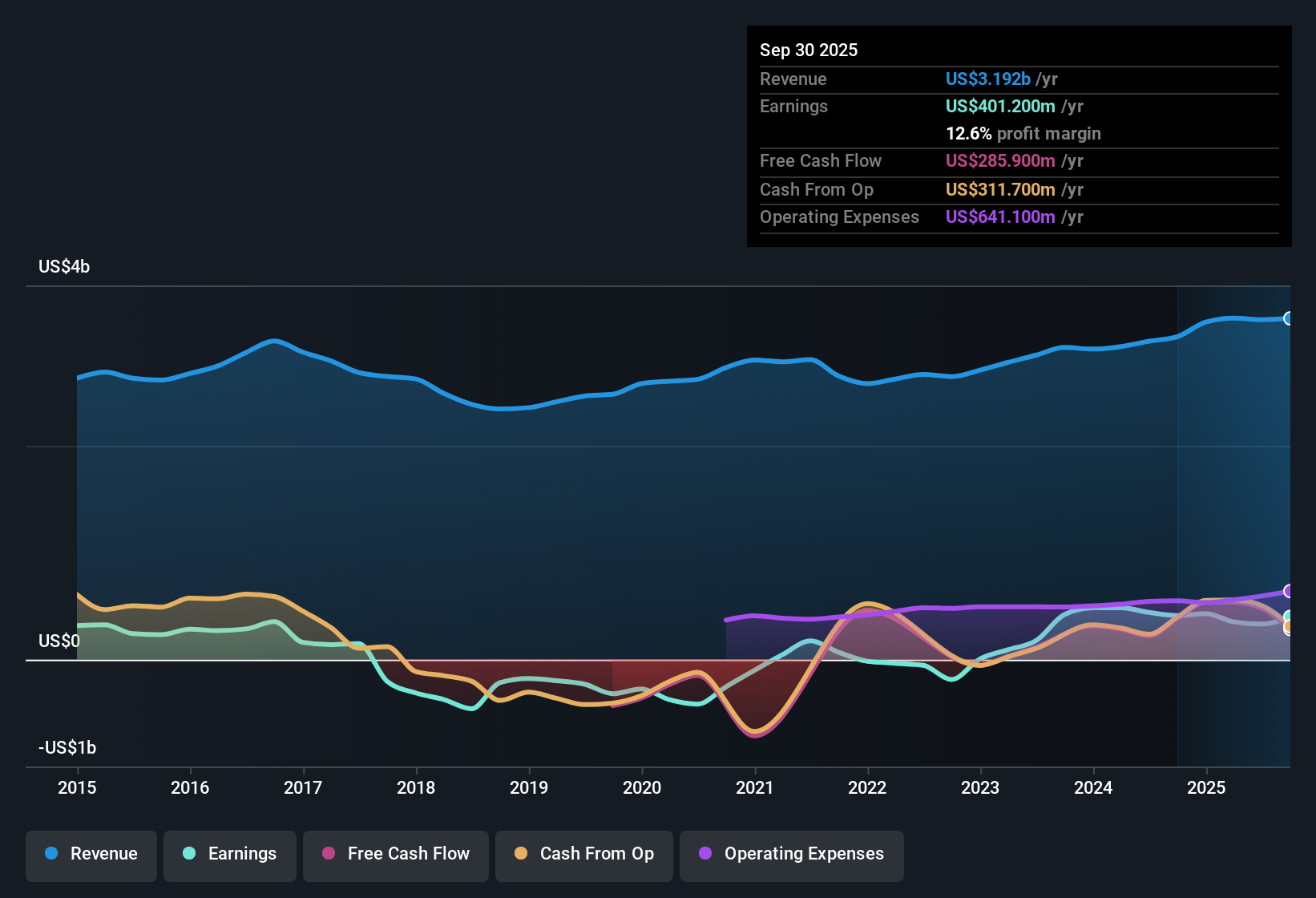Select the Earnings endpoint marker on the chart
Screen dimensions: 1316x898
pyautogui.click(x=1289, y=617)
